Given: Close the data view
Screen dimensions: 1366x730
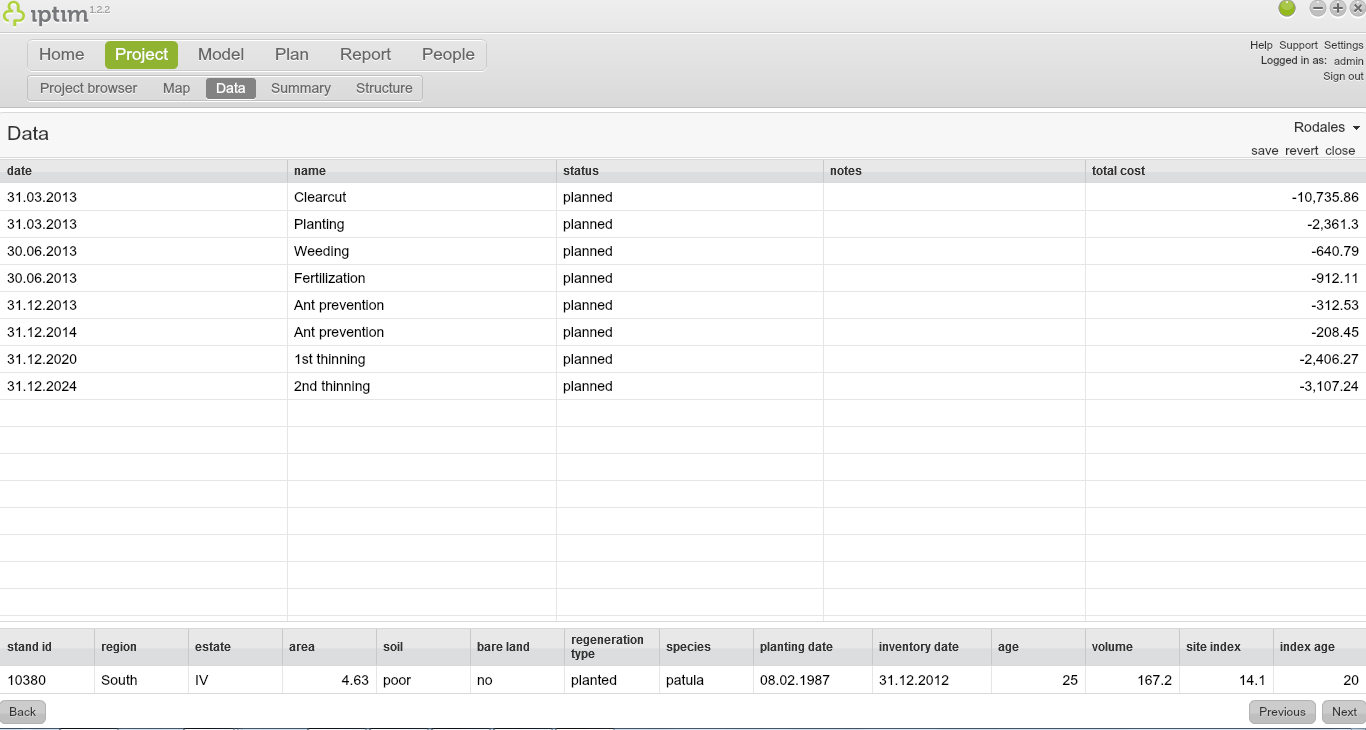Looking at the screenshot, I should pos(1340,150).
